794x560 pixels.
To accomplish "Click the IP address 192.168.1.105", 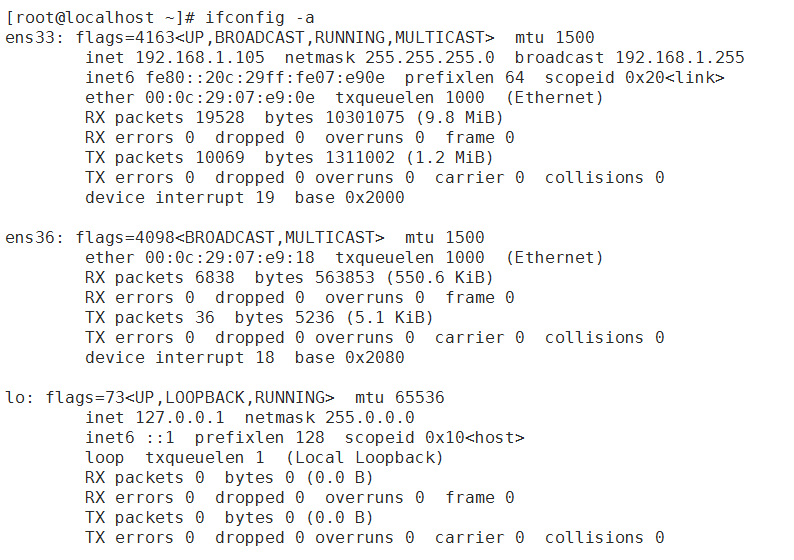I will [x=200, y=57].
